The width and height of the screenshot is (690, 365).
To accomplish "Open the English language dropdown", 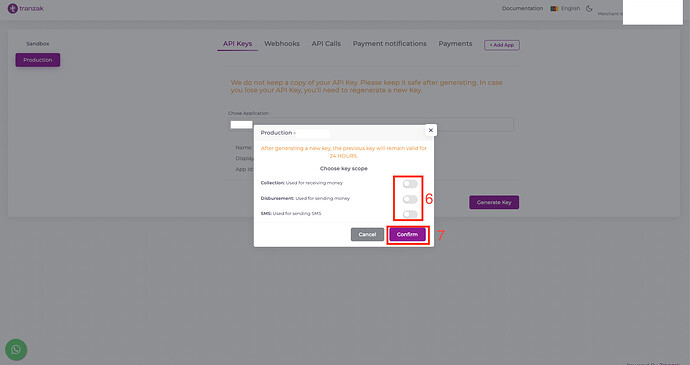I will coord(570,8).
